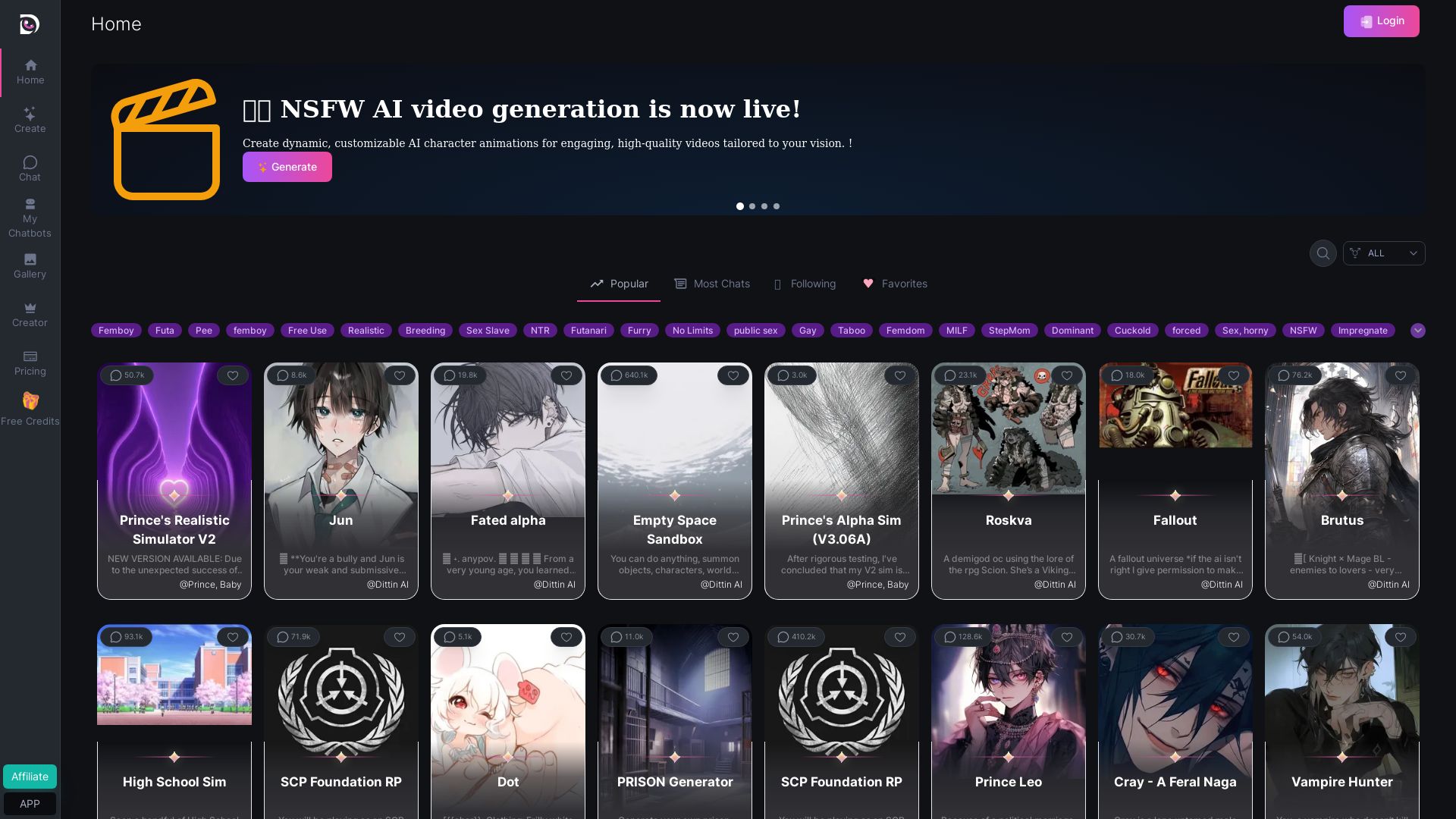Go to My Chatbots in sidebar
Viewport: 1456px width, 819px height.
tap(30, 218)
